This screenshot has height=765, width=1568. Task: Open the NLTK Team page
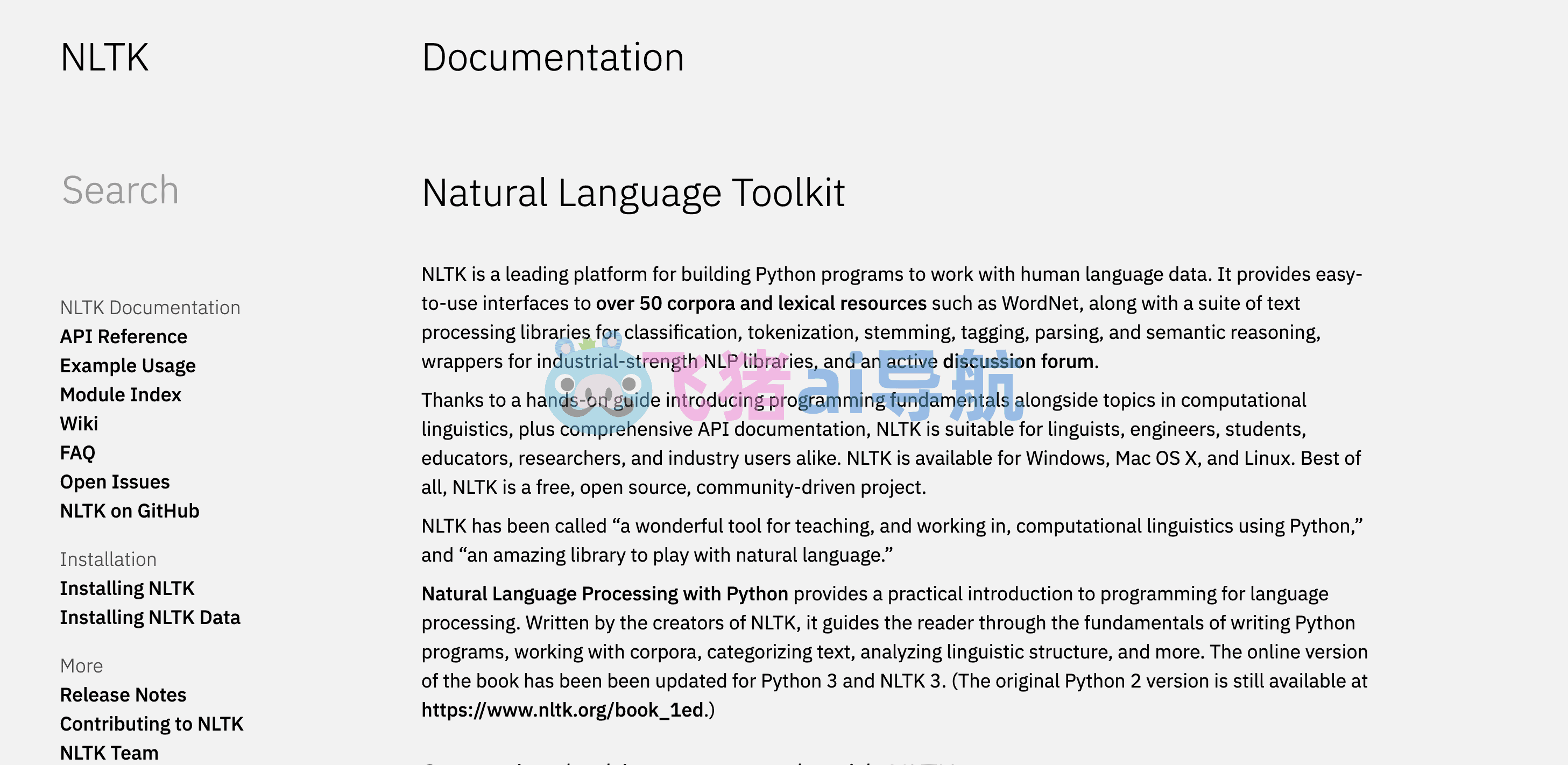(110, 753)
